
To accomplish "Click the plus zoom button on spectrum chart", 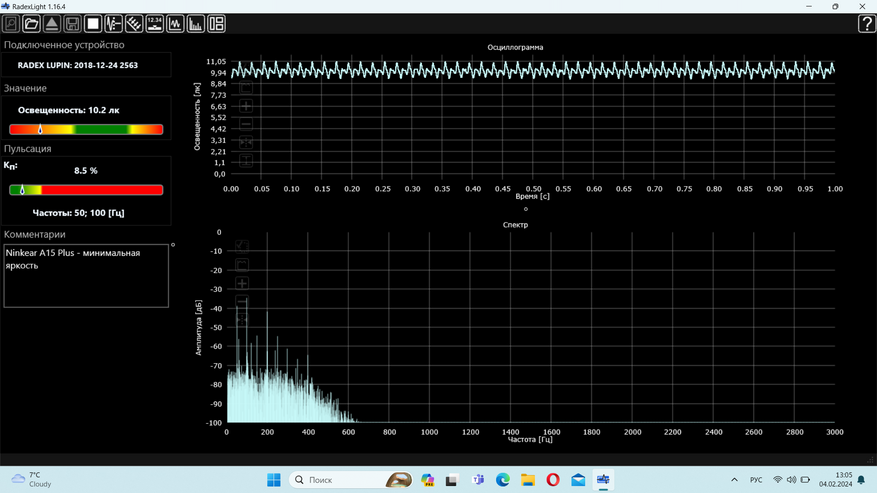I will pos(242,283).
